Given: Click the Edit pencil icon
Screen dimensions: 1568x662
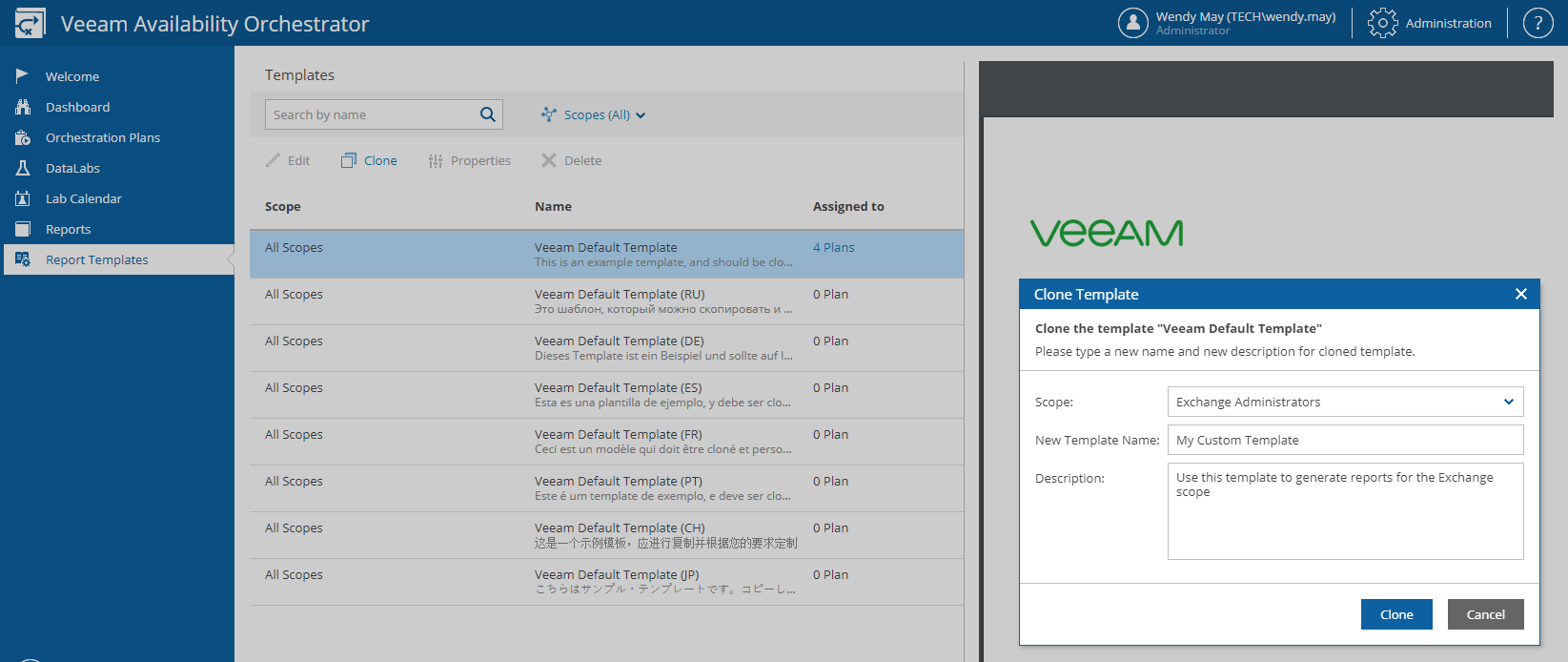Looking at the screenshot, I should [274, 160].
